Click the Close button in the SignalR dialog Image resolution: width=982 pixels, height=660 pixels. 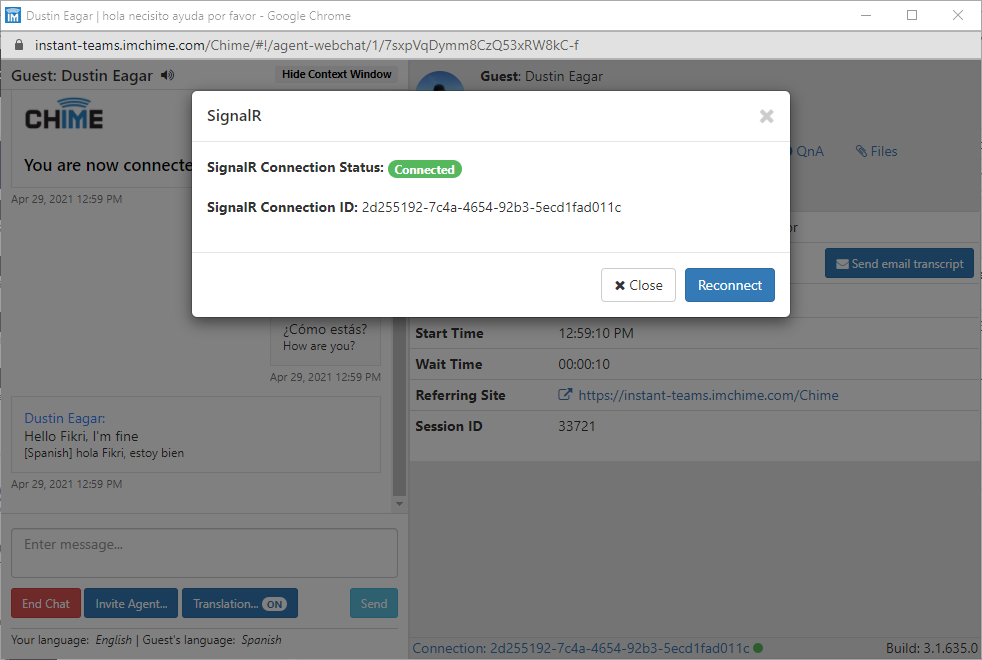(638, 285)
